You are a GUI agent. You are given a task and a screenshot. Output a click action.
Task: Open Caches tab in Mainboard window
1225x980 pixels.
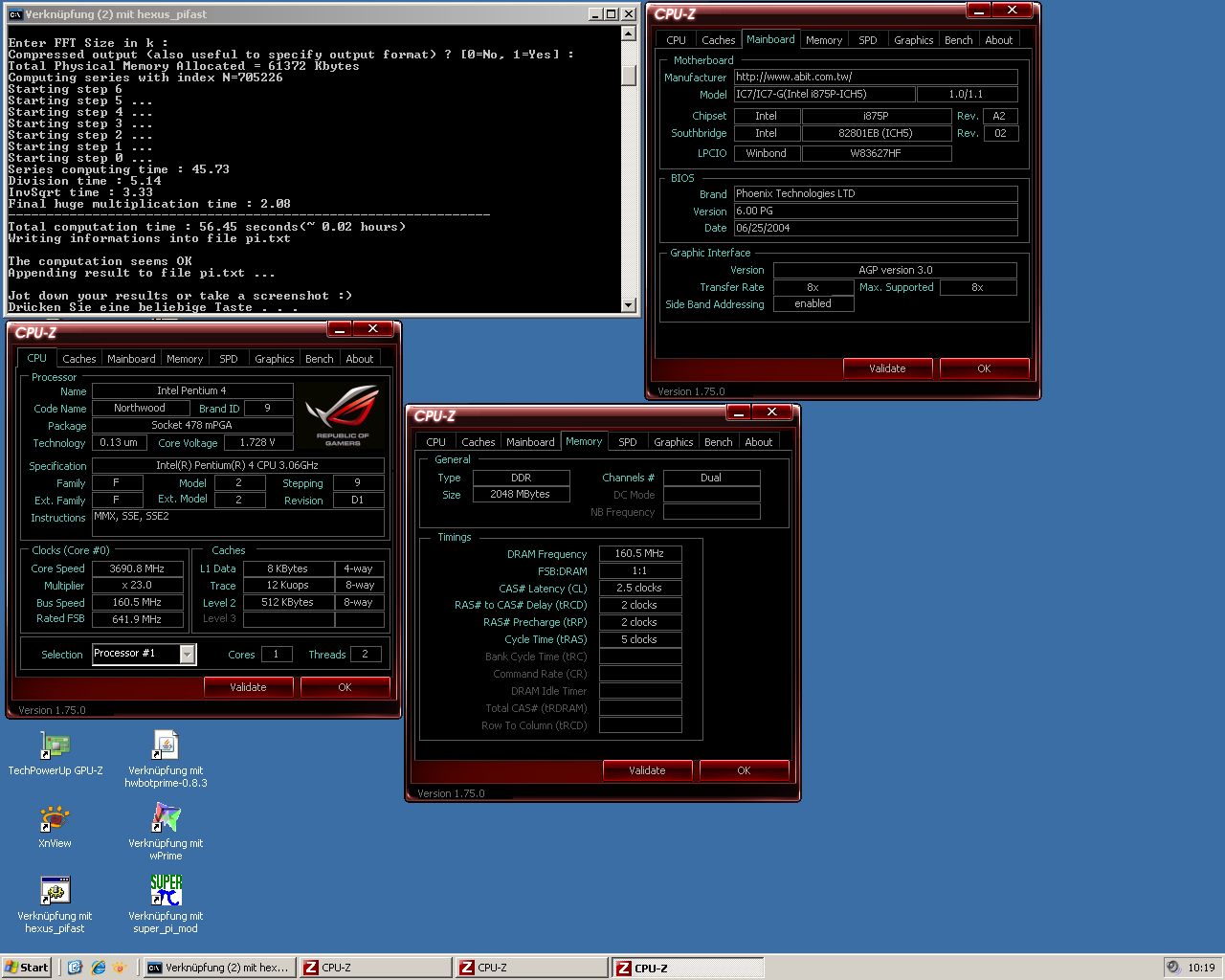pos(719,40)
